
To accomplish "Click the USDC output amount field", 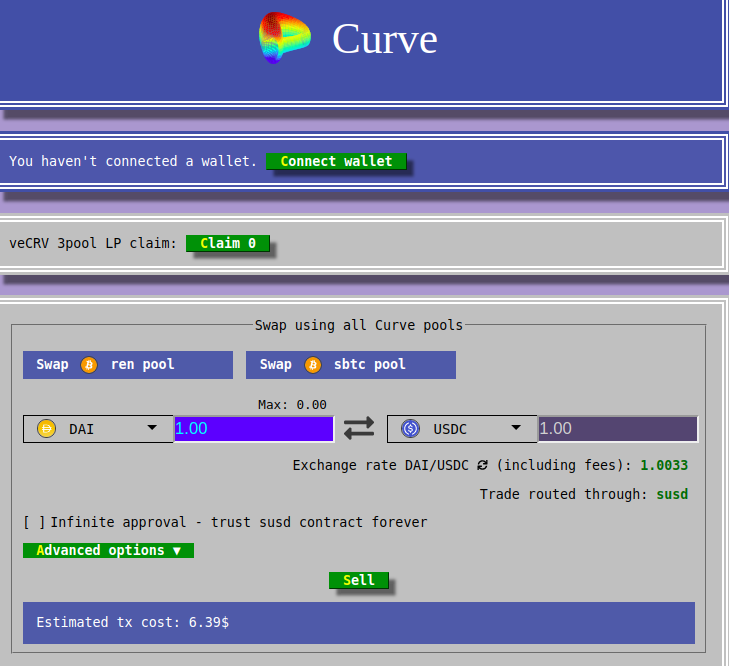I will (617, 428).
